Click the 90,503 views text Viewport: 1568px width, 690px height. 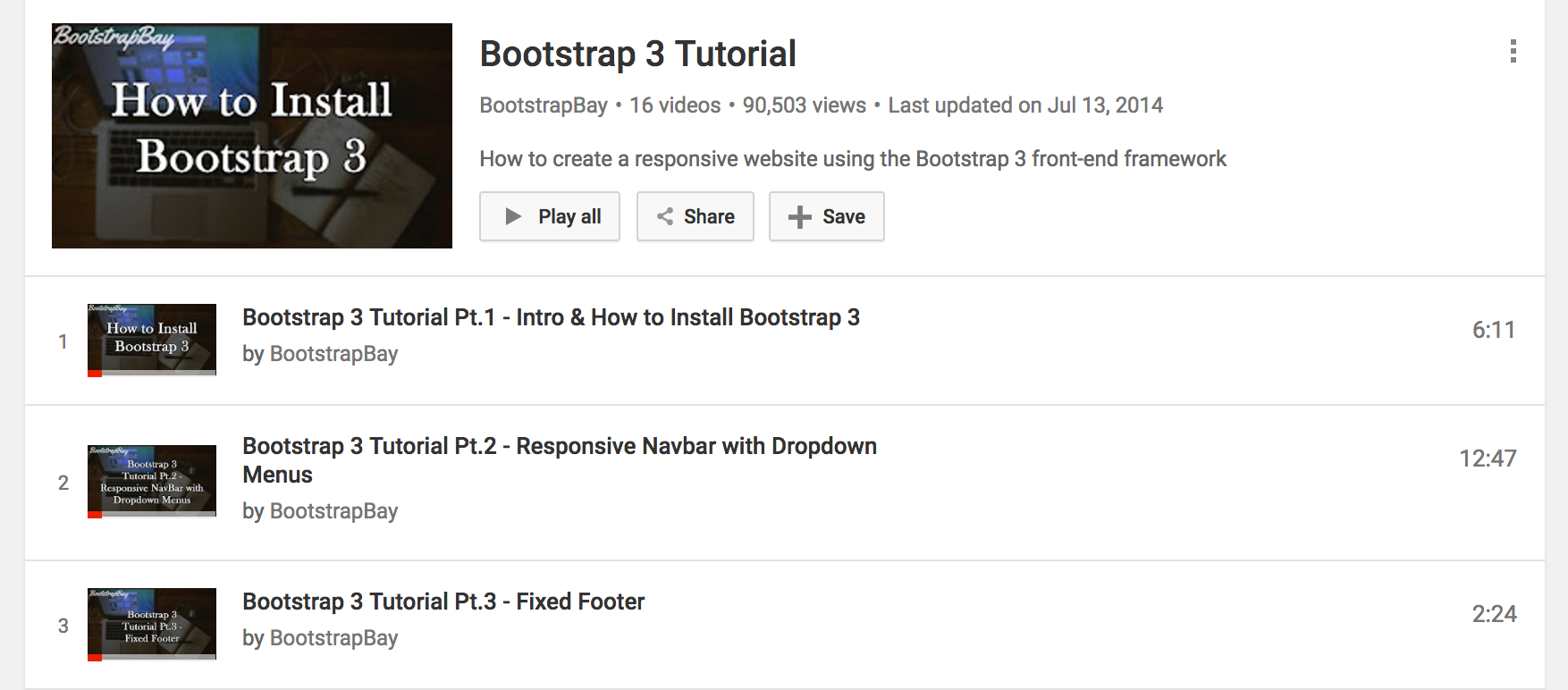805,105
